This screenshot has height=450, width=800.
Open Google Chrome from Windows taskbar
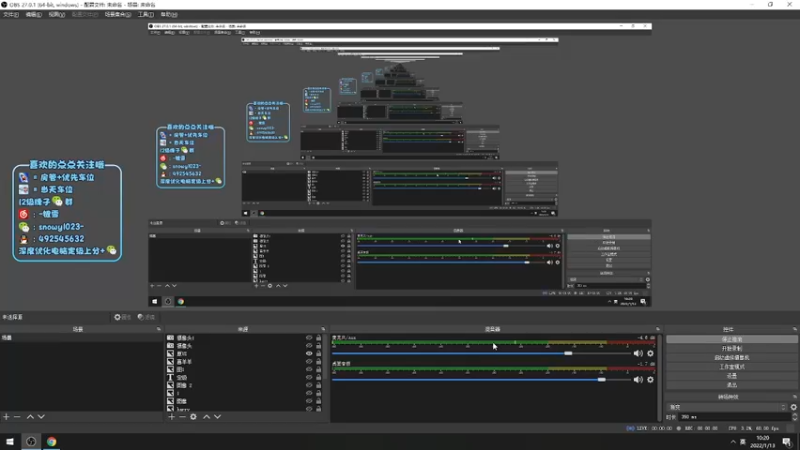tap(52, 441)
